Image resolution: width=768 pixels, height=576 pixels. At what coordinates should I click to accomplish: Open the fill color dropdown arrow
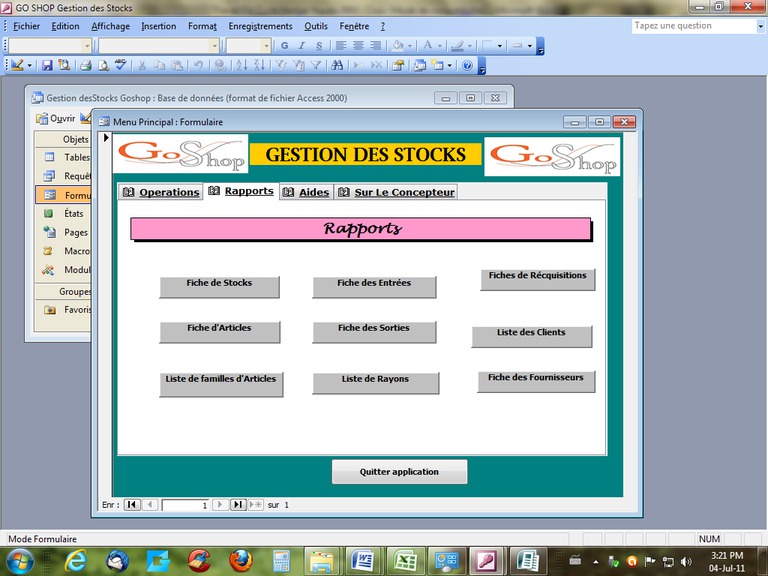410,45
